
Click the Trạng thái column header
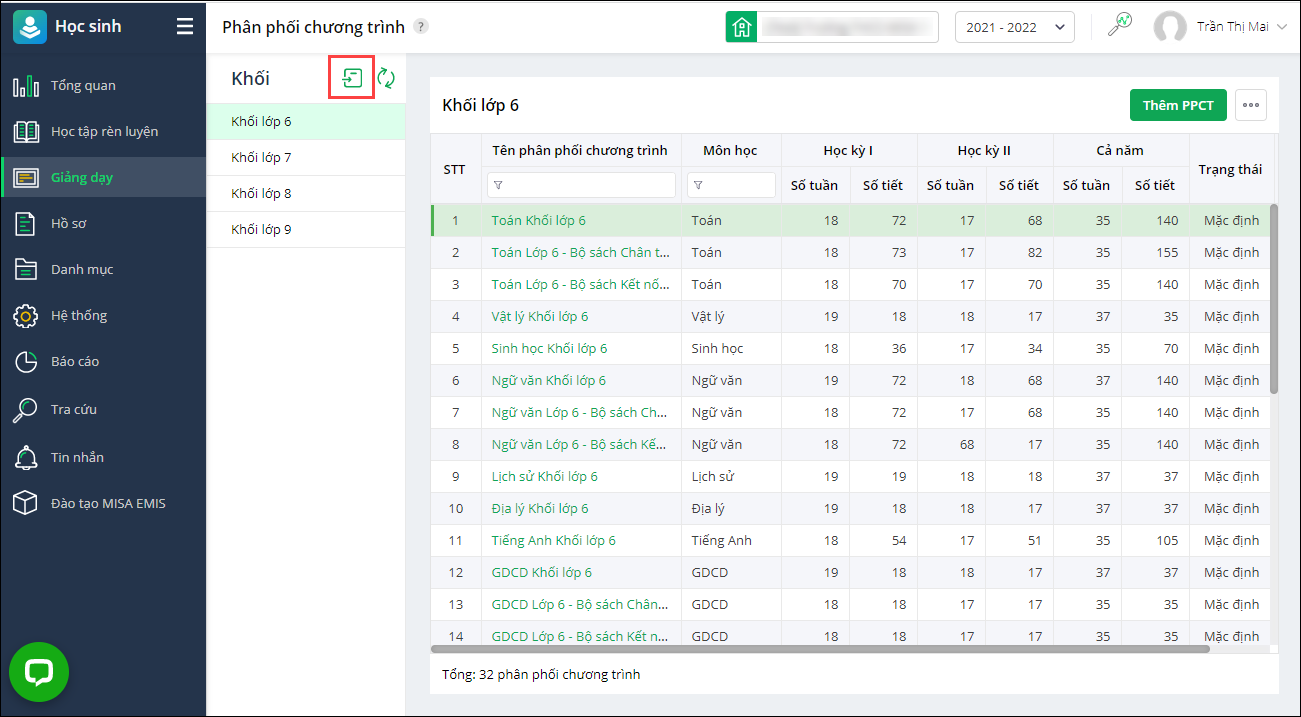(x=1230, y=169)
